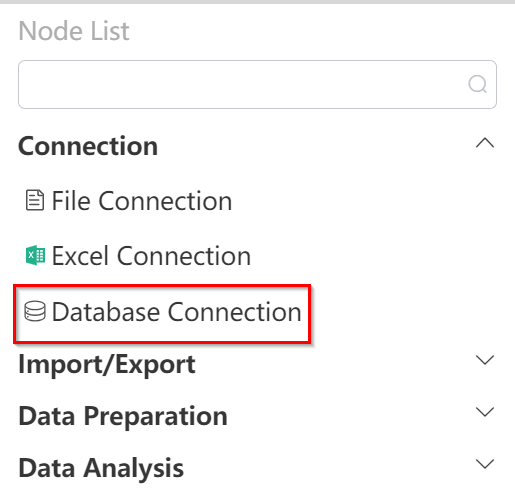Viewport: 515px width, 498px height.
Task: Expand the Import/Export chevron arrow
Action: 485,360
